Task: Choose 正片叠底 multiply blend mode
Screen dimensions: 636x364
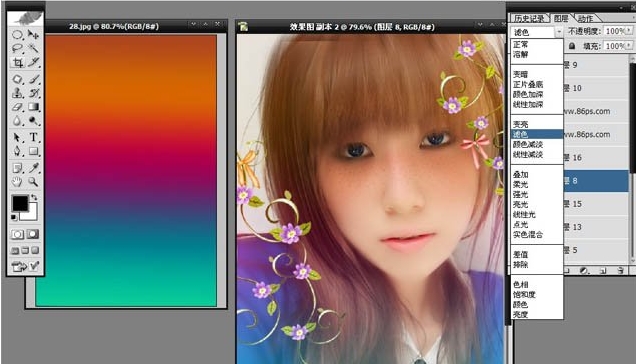Action: [537, 84]
